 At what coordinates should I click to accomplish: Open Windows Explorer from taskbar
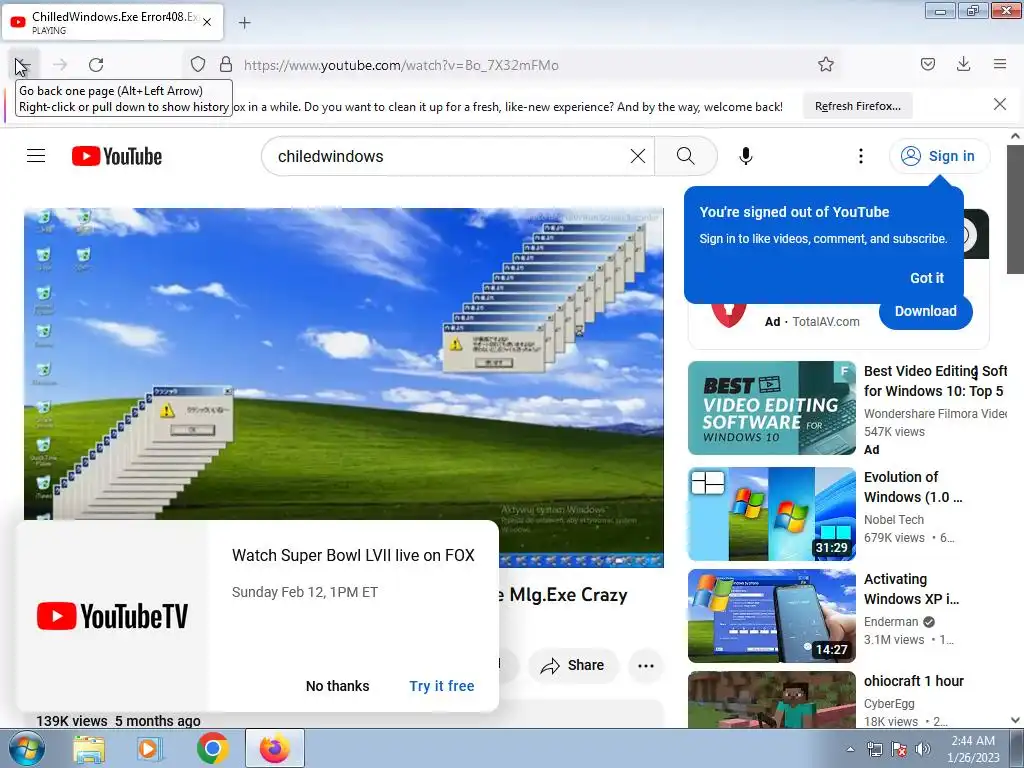coord(88,749)
